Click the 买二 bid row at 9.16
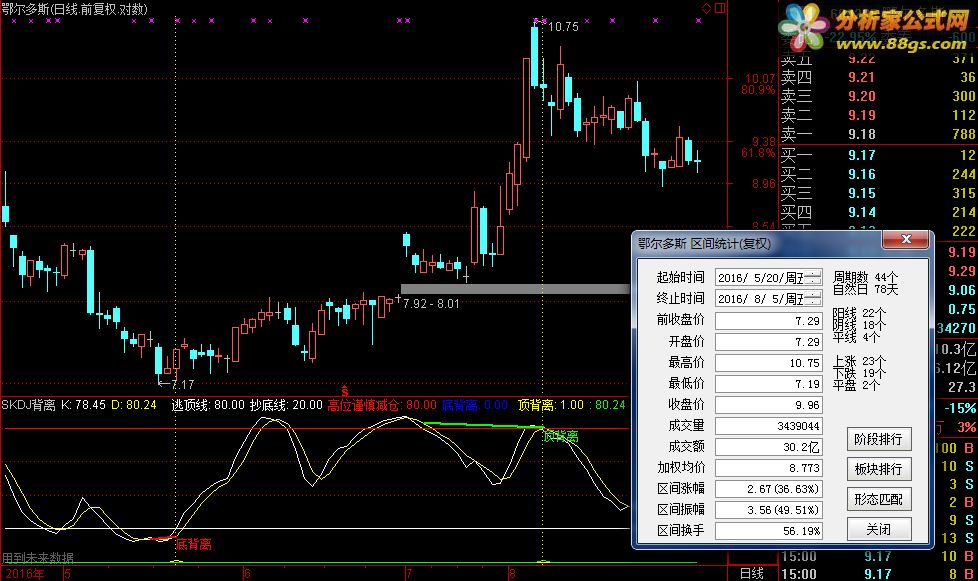Screen dimensions: 978x581 878,175
